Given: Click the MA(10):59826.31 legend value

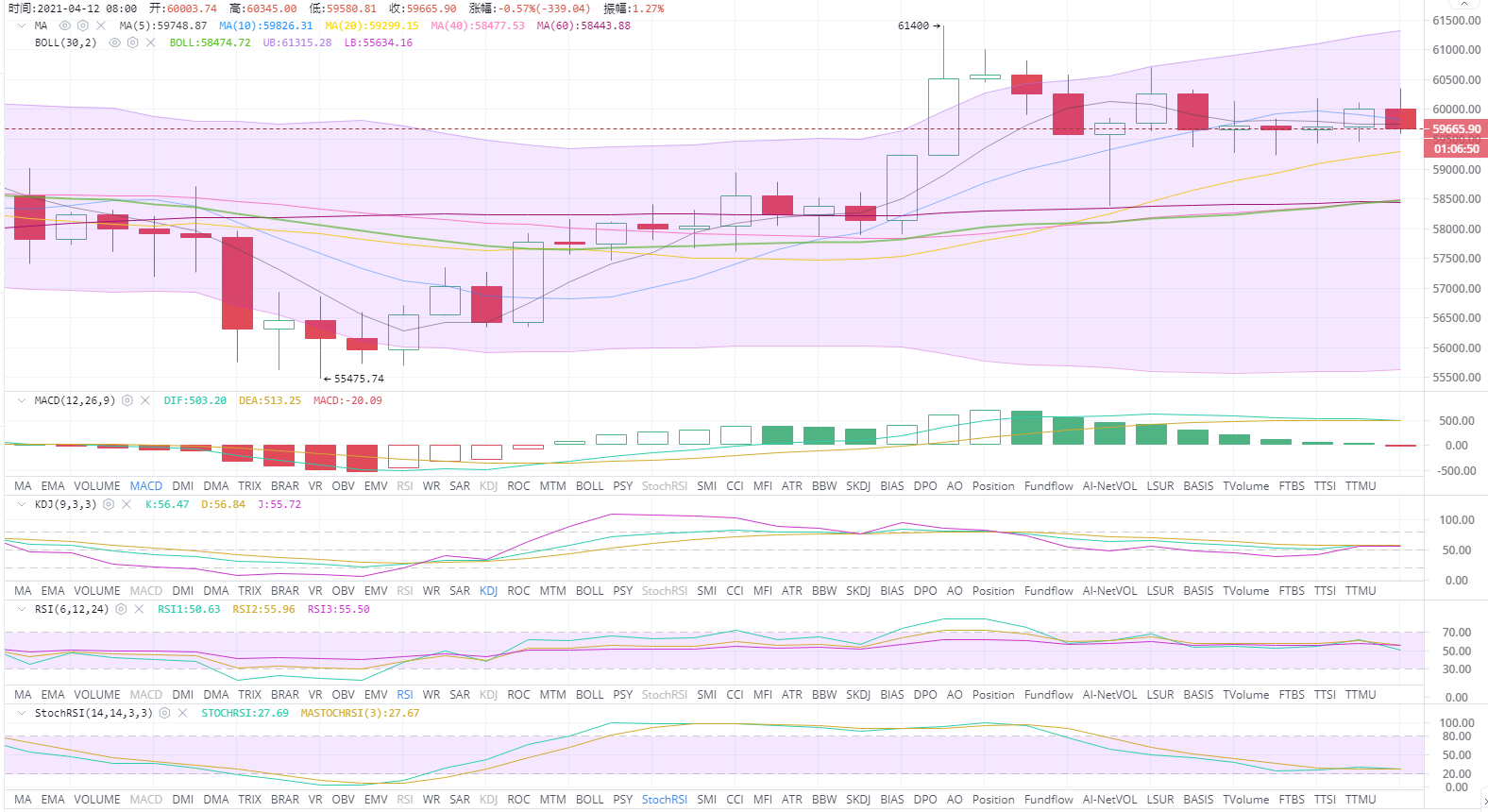Looking at the screenshot, I should tap(266, 25).
